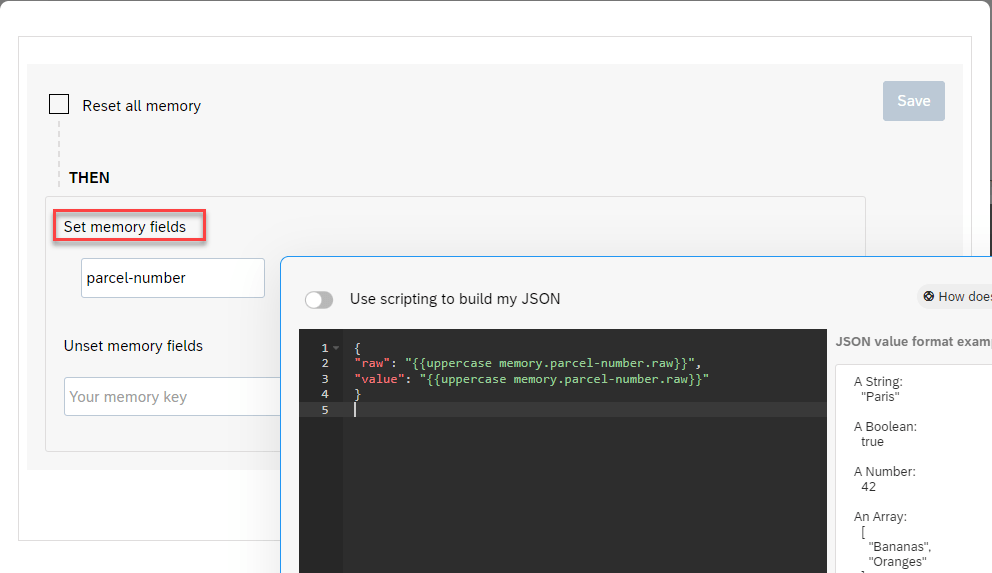Click the Save button
This screenshot has height=573, width=992.
[913, 101]
